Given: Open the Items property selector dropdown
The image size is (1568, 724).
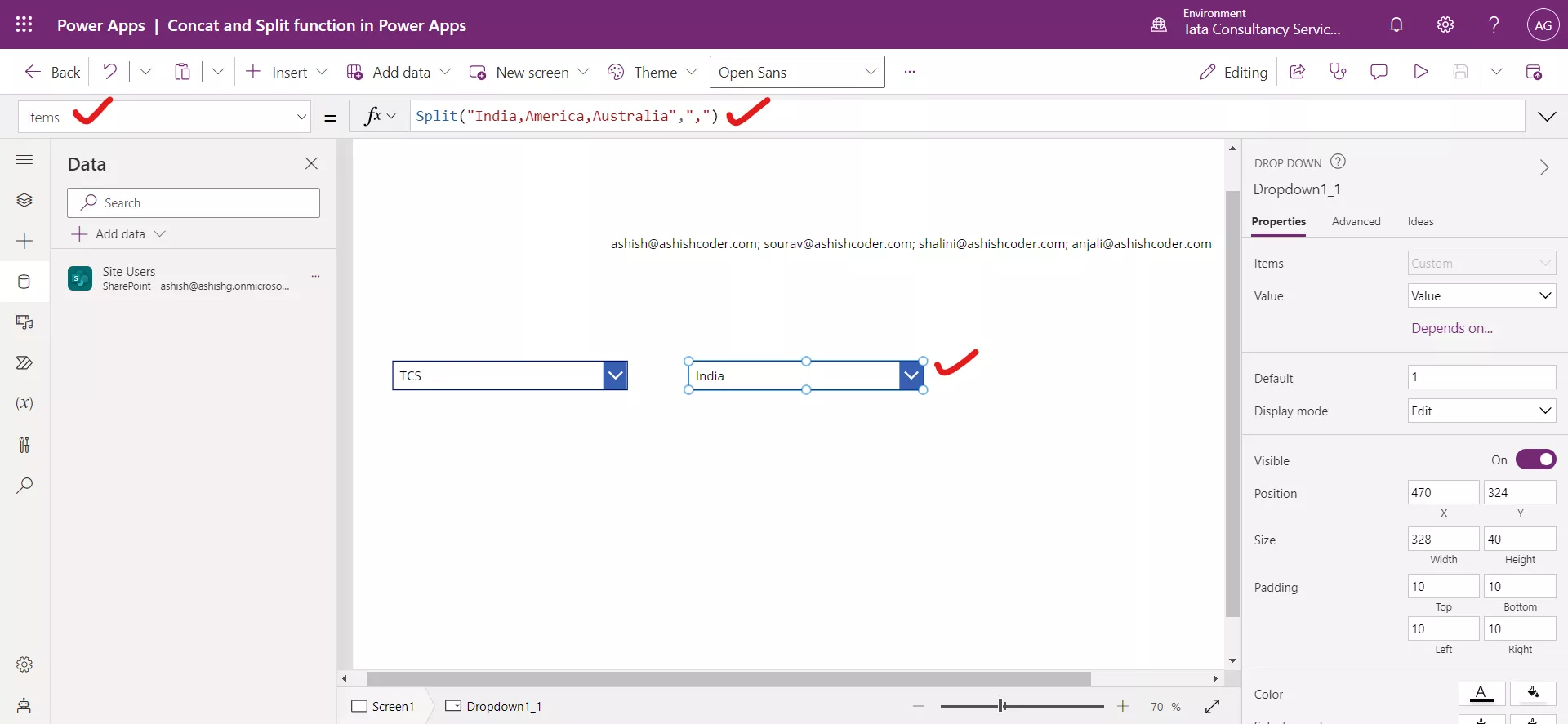Looking at the screenshot, I should coord(164,117).
